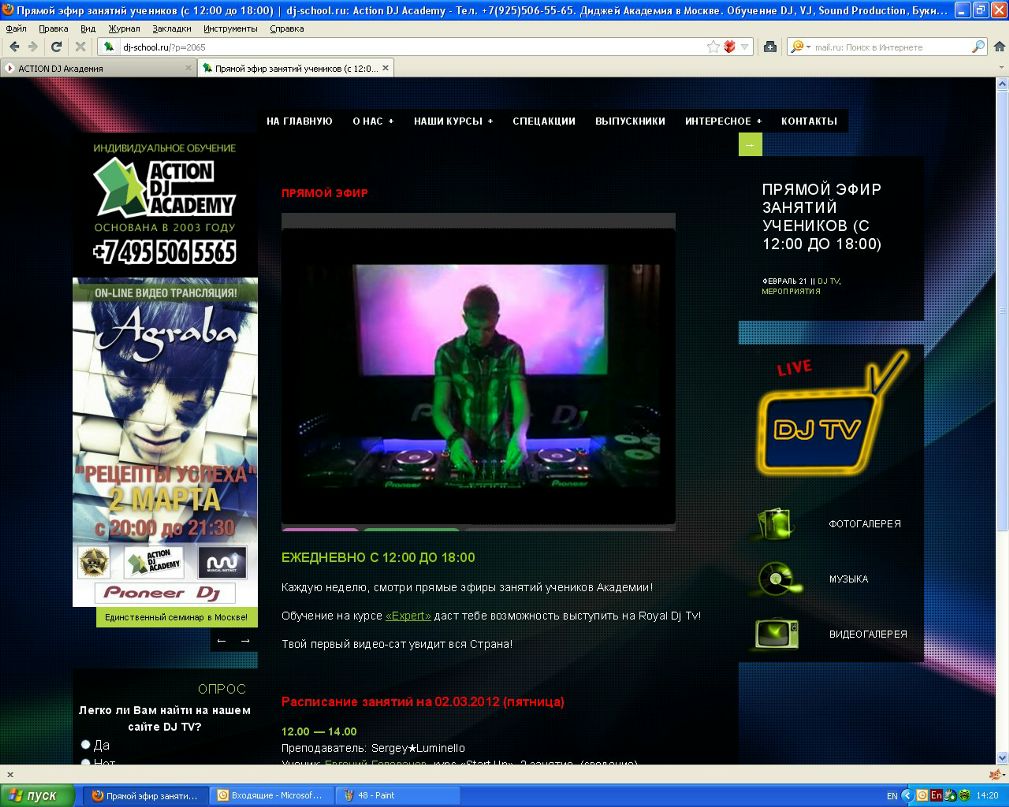Switch to the ACTION DJ Академия tab
Viewport: 1009px width, 807px height.
[97, 68]
